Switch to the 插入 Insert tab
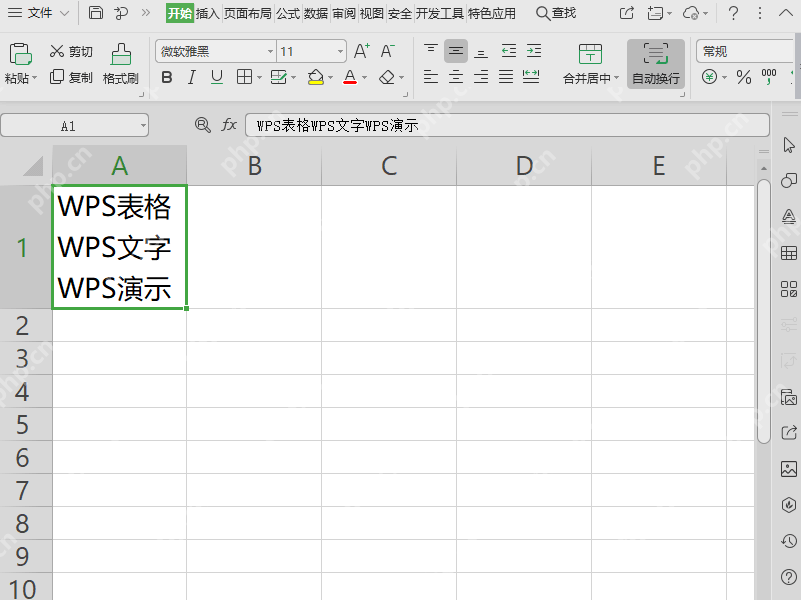The width and height of the screenshot is (801, 600). click(207, 13)
